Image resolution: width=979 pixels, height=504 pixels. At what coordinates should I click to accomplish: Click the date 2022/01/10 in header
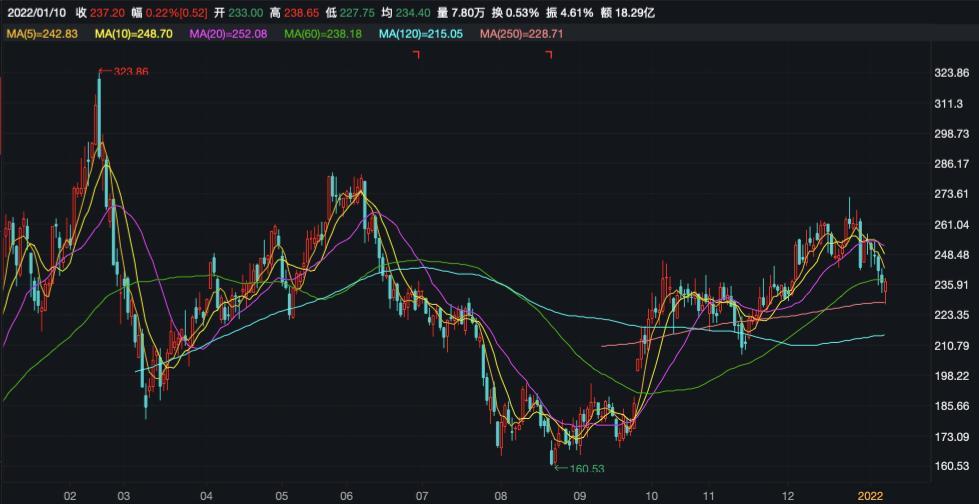(x=37, y=12)
